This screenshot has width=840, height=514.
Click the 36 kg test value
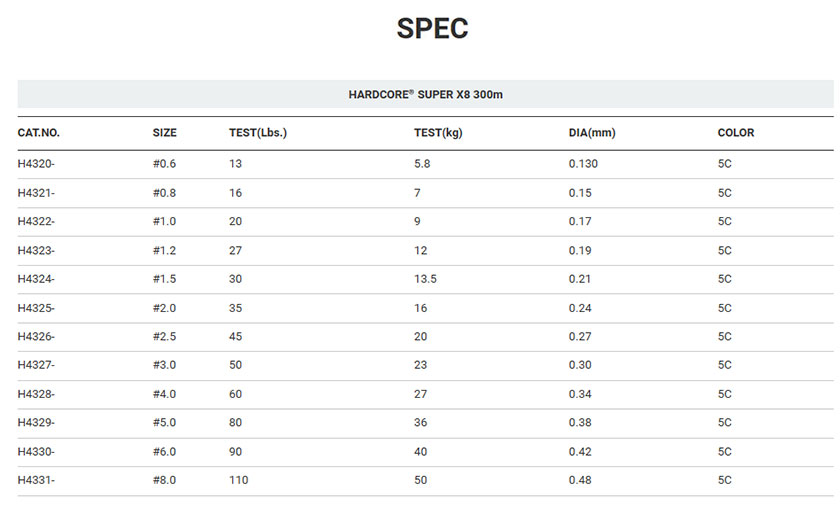[x=421, y=423]
